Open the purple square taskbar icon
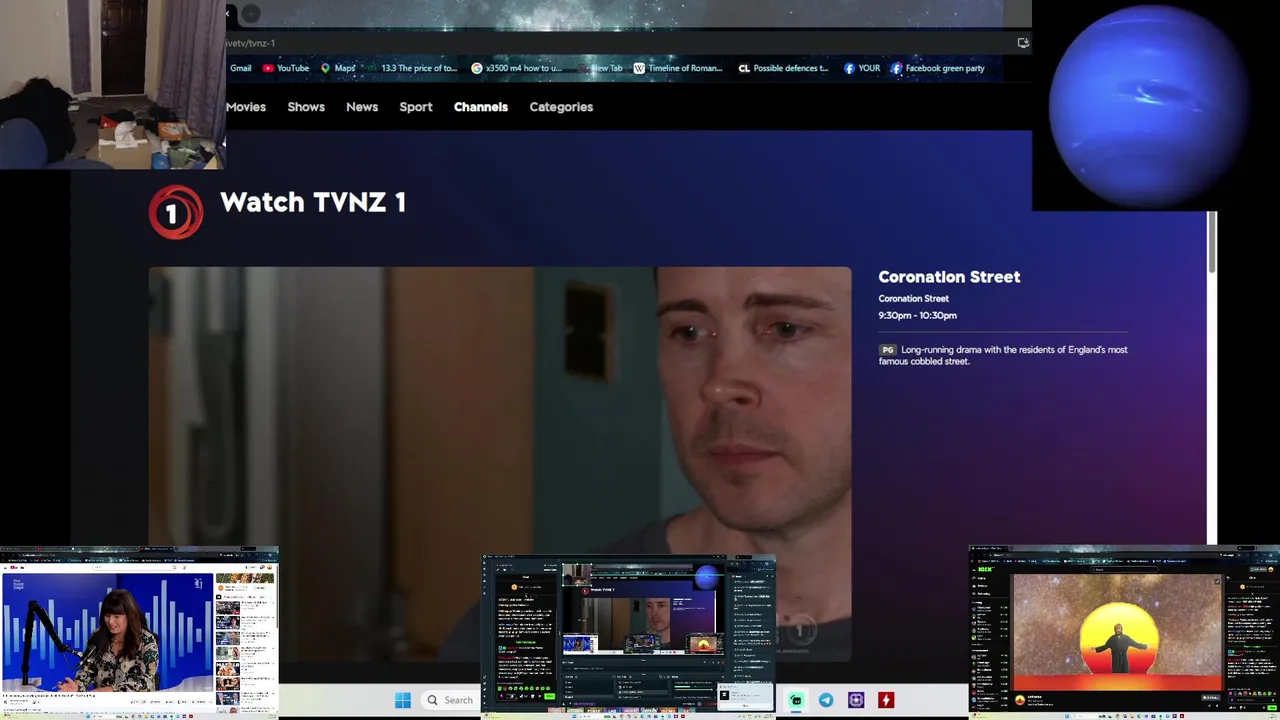 (x=856, y=700)
